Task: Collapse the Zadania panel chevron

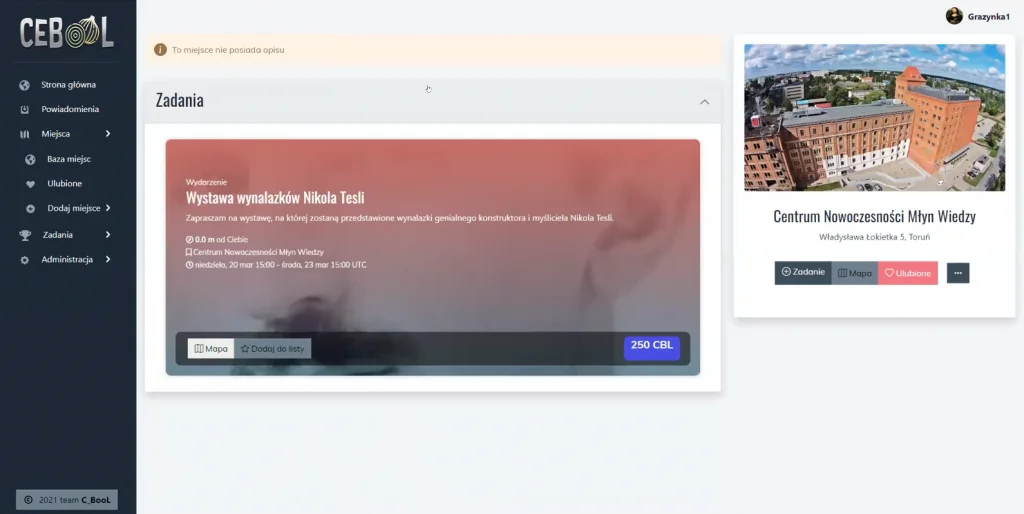Action: [705, 102]
